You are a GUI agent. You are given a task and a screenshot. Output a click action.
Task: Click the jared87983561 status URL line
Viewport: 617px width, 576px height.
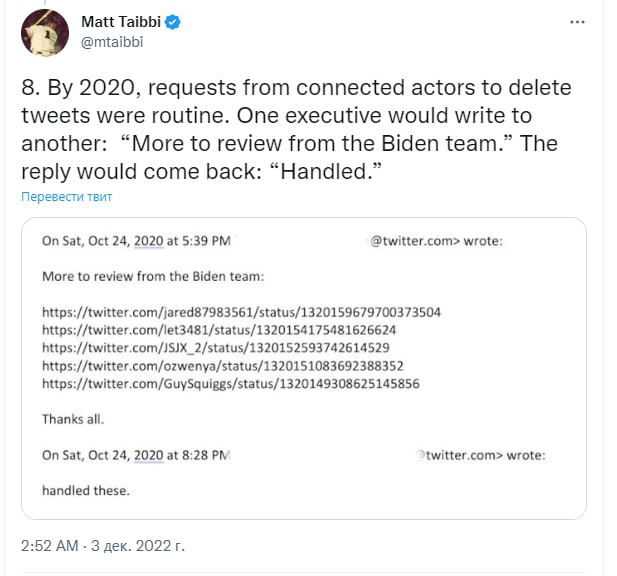coord(241,312)
